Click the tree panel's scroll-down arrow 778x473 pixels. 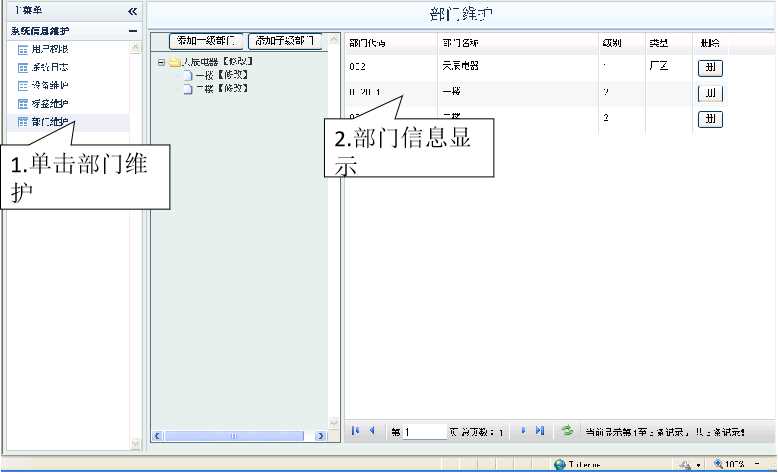click(x=334, y=422)
